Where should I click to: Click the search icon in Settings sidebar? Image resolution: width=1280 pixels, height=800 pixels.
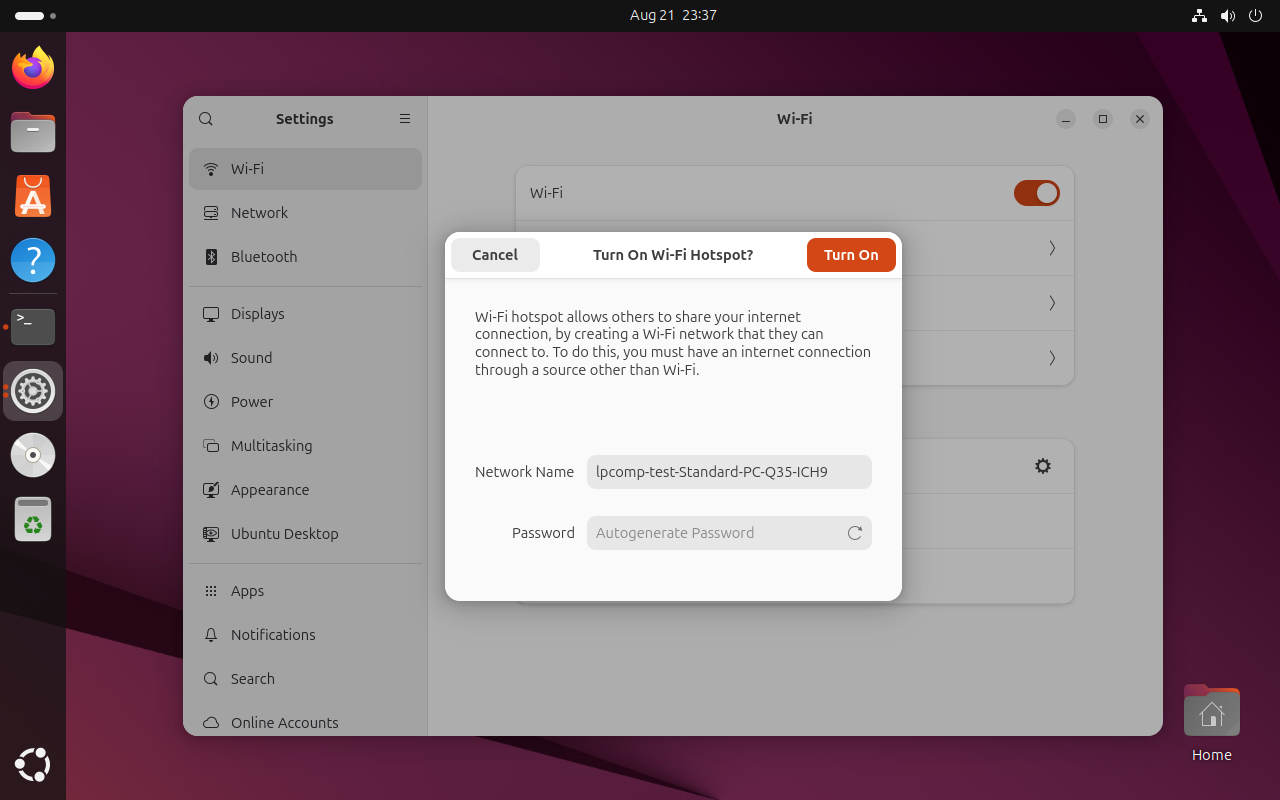[x=206, y=119]
